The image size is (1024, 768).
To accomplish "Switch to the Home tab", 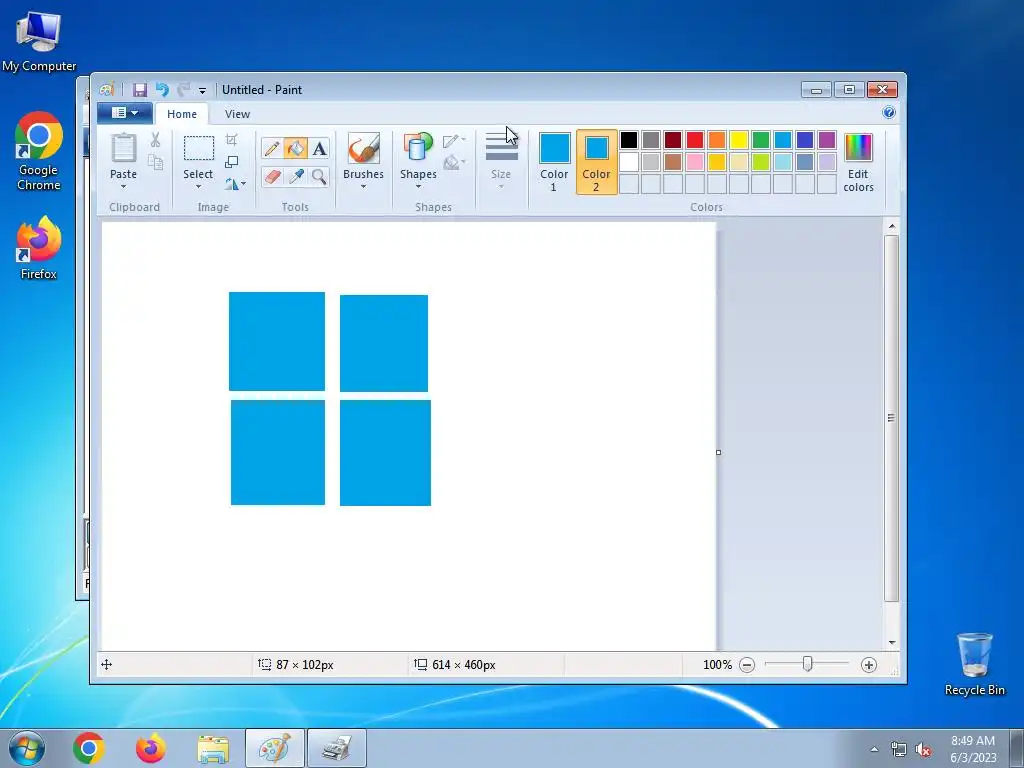I will [x=182, y=114].
